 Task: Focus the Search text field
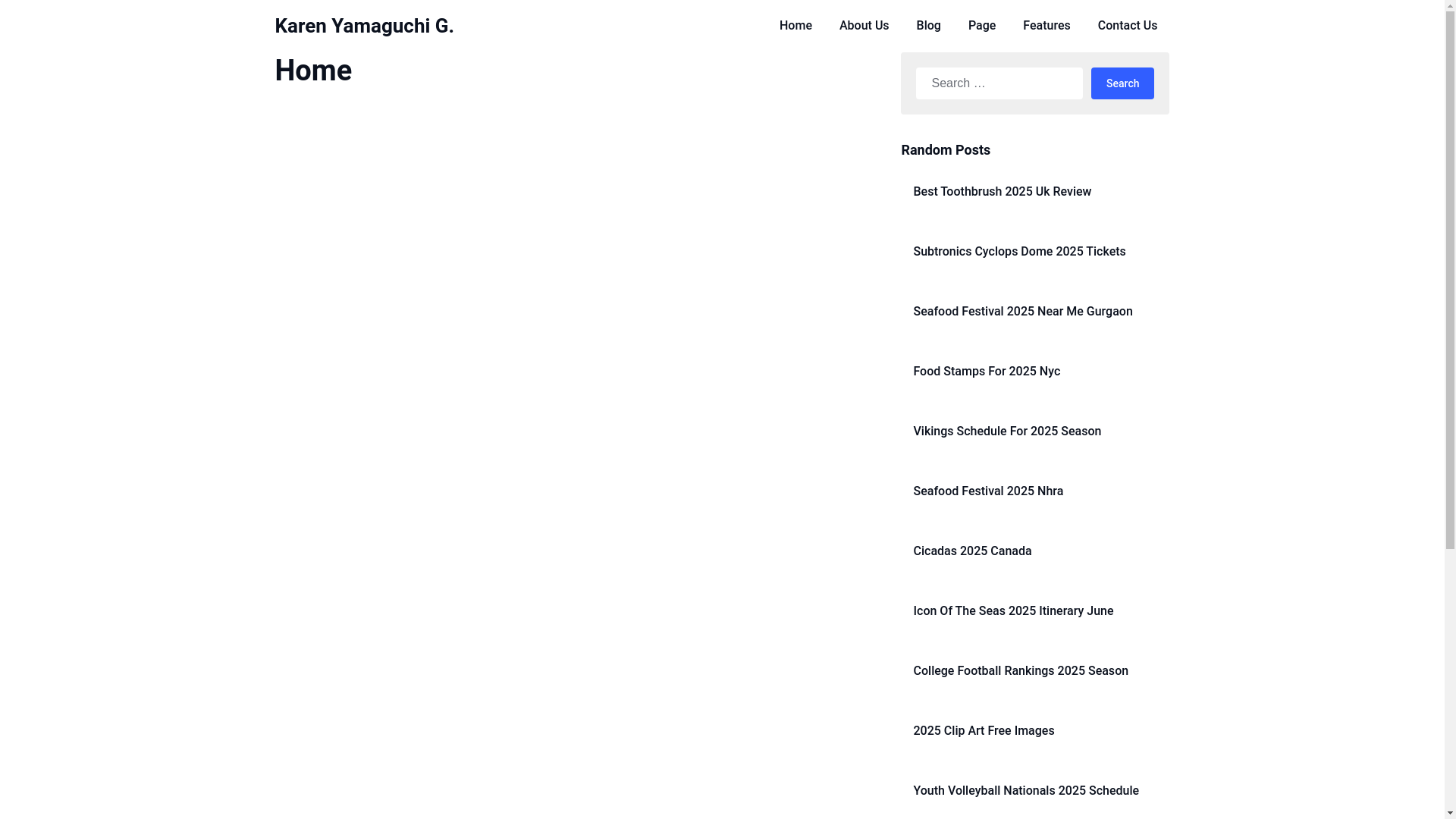click(999, 83)
